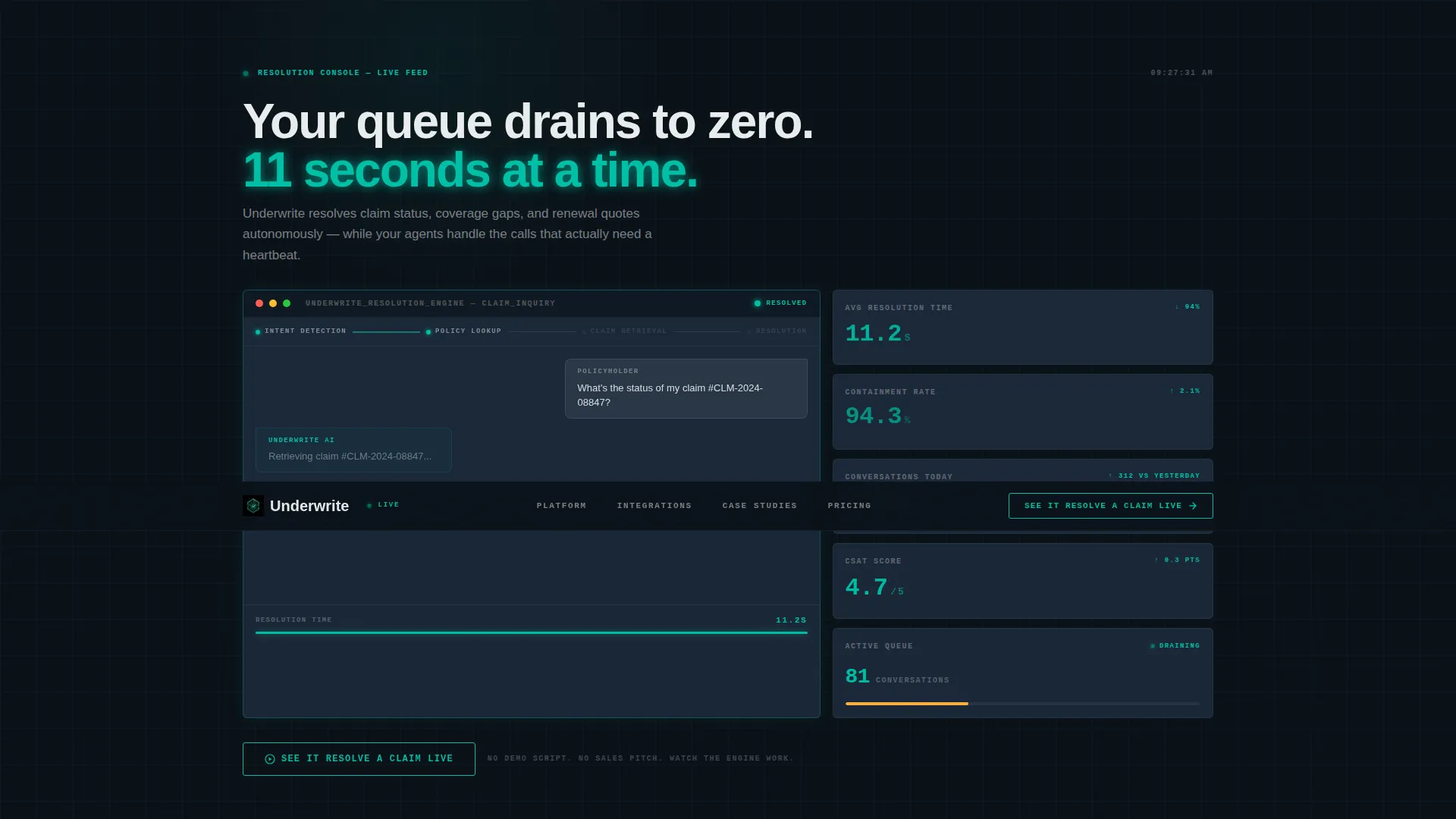Open the Containment Rate card

pyautogui.click(x=1022, y=412)
